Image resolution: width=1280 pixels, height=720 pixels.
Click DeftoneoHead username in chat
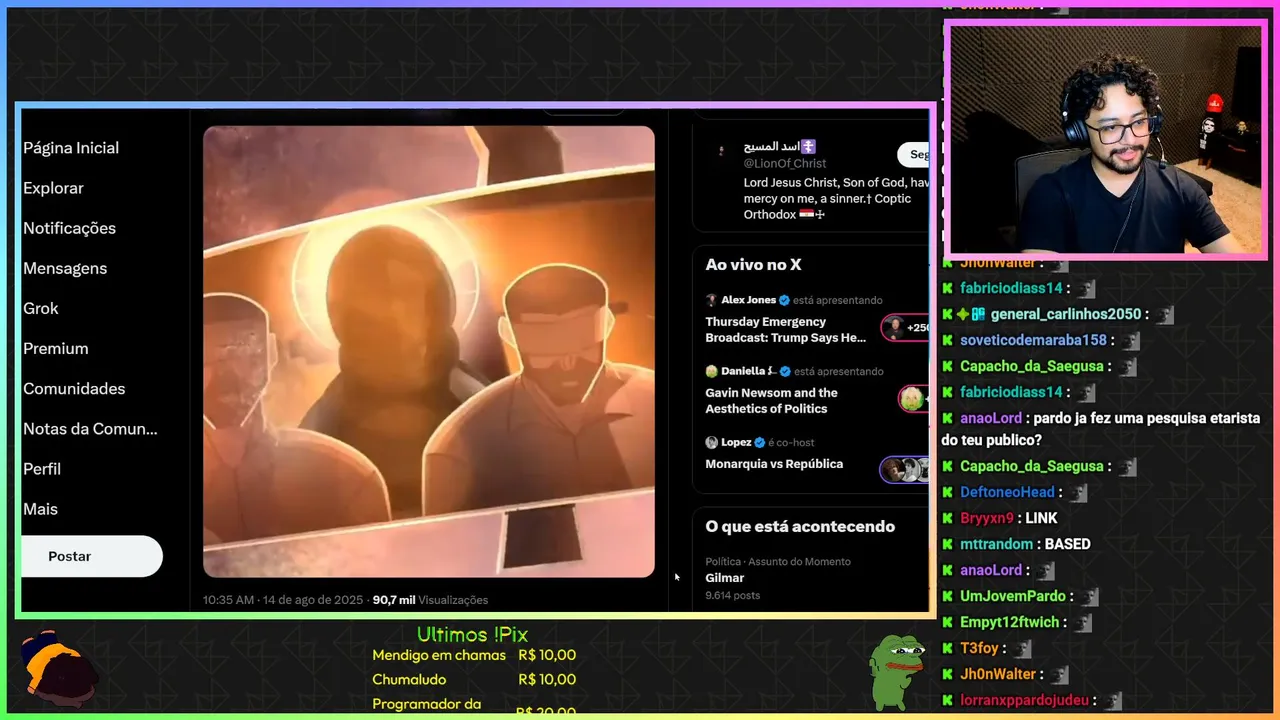[1007, 492]
